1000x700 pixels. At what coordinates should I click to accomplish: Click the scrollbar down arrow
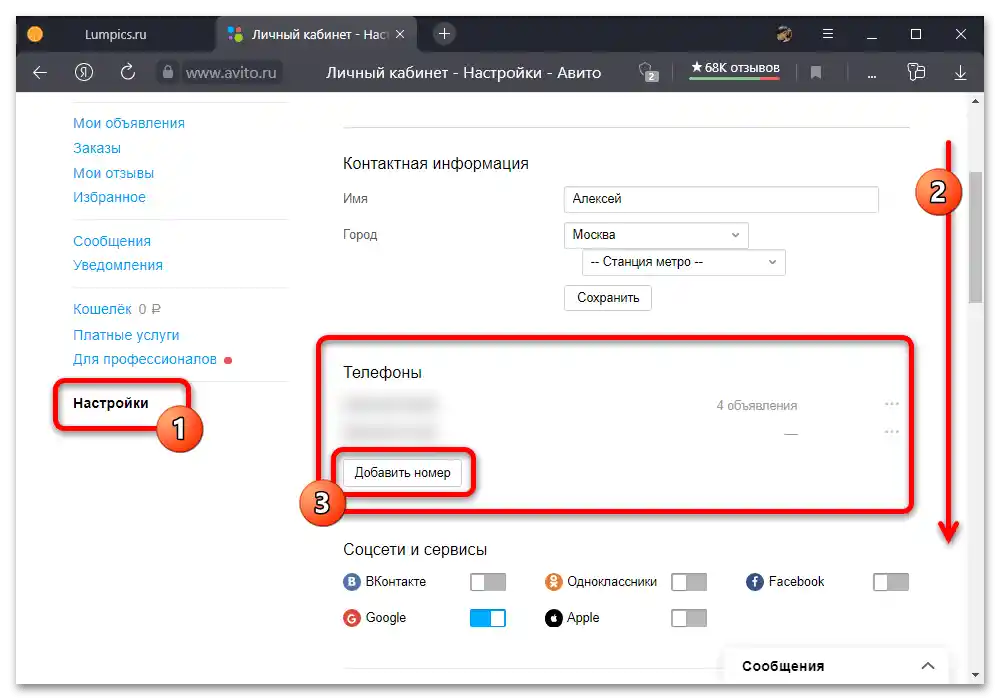pyautogui.click(x=975, y=674)
